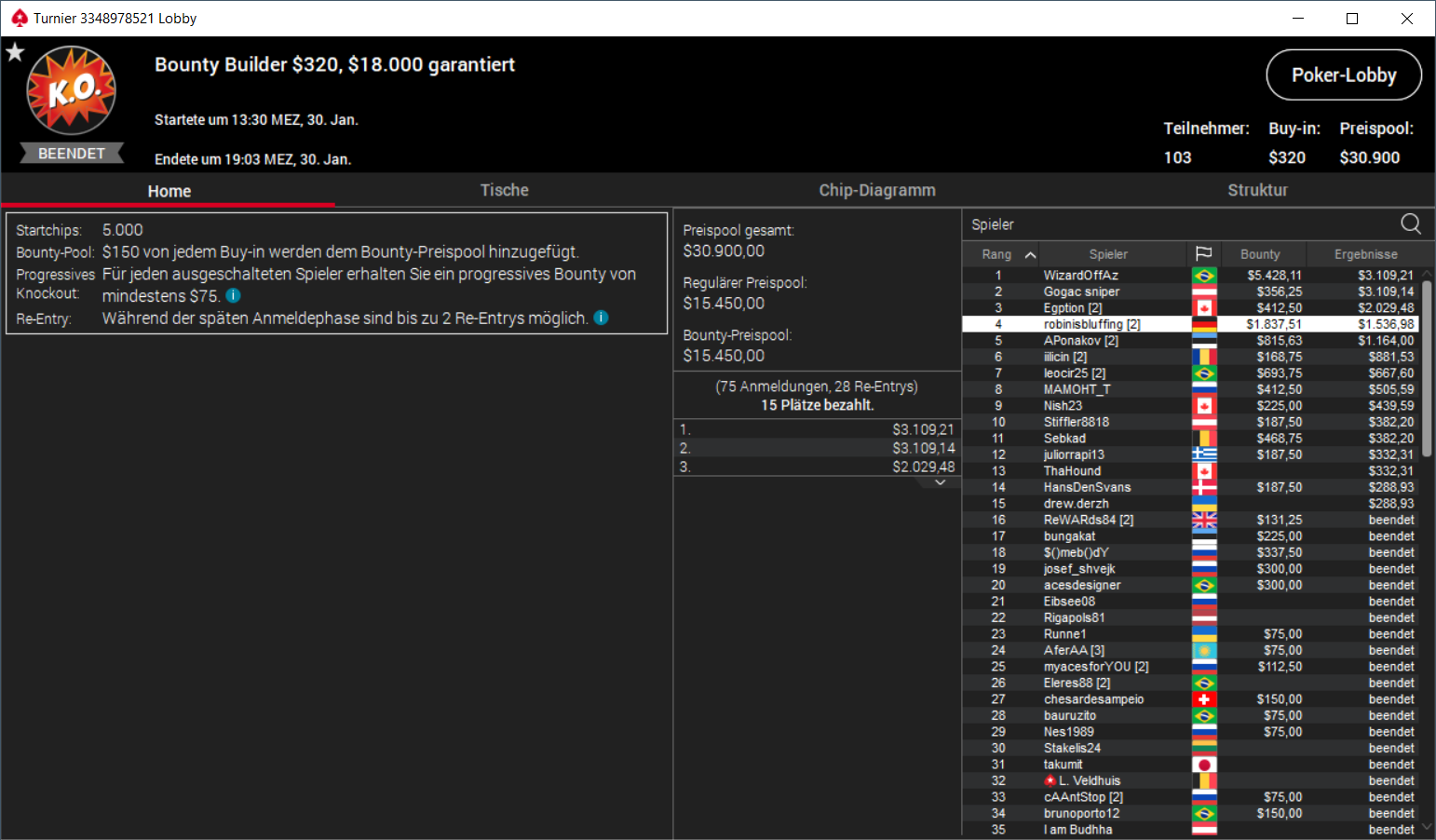Click scrollbar down arrow in player list

click(1427, 827)
